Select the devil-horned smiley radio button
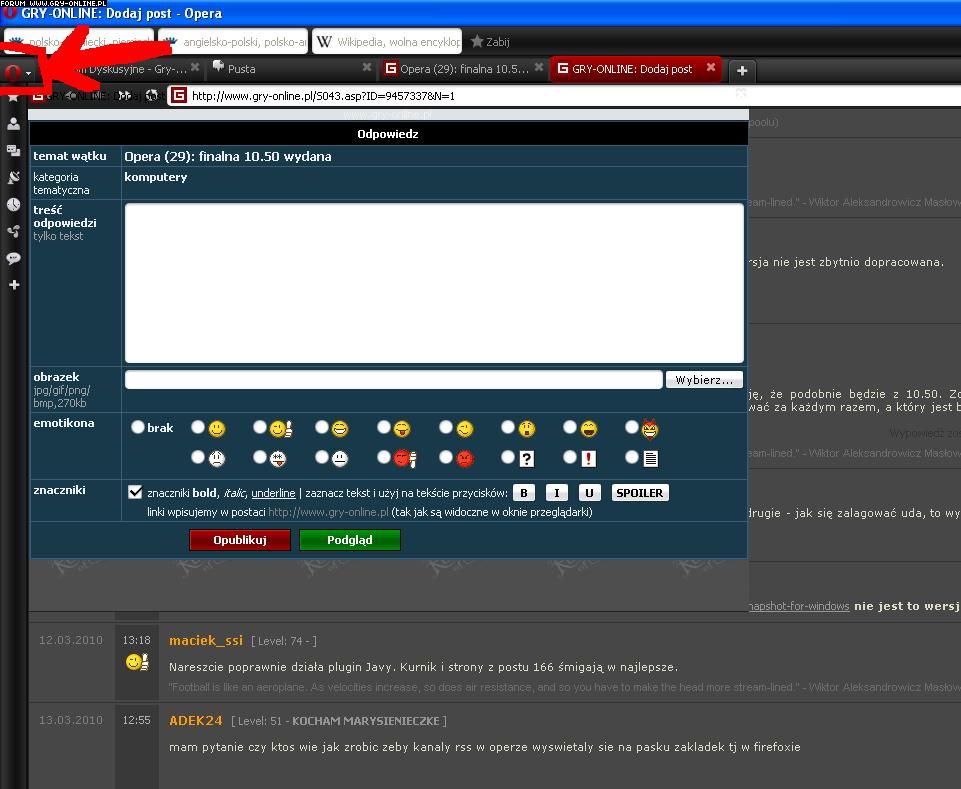Image resolution: width=961 pixels, height=789 pixels. click(x=631, y=427)
